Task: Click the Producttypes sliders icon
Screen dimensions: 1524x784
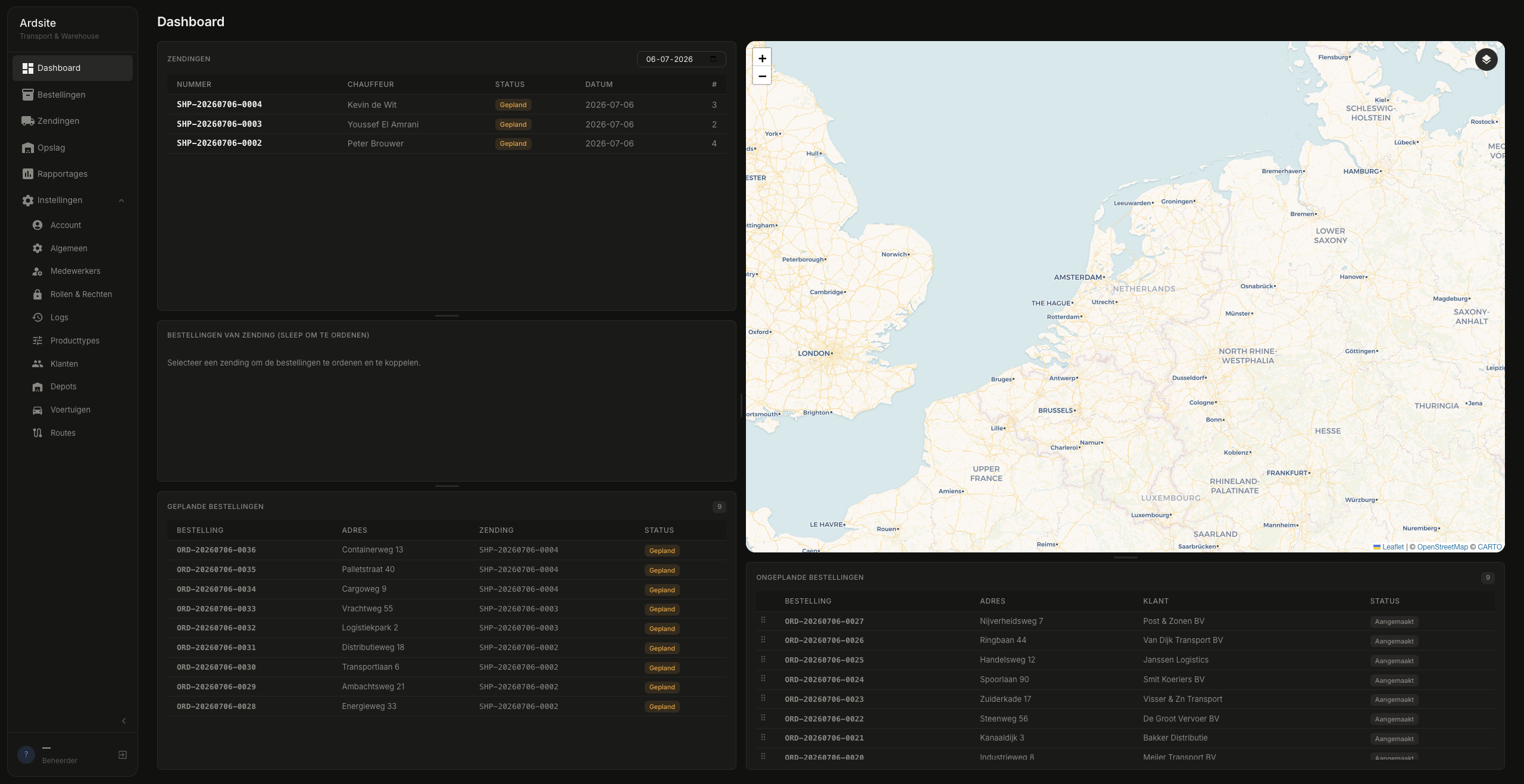Action: point(38,341)
